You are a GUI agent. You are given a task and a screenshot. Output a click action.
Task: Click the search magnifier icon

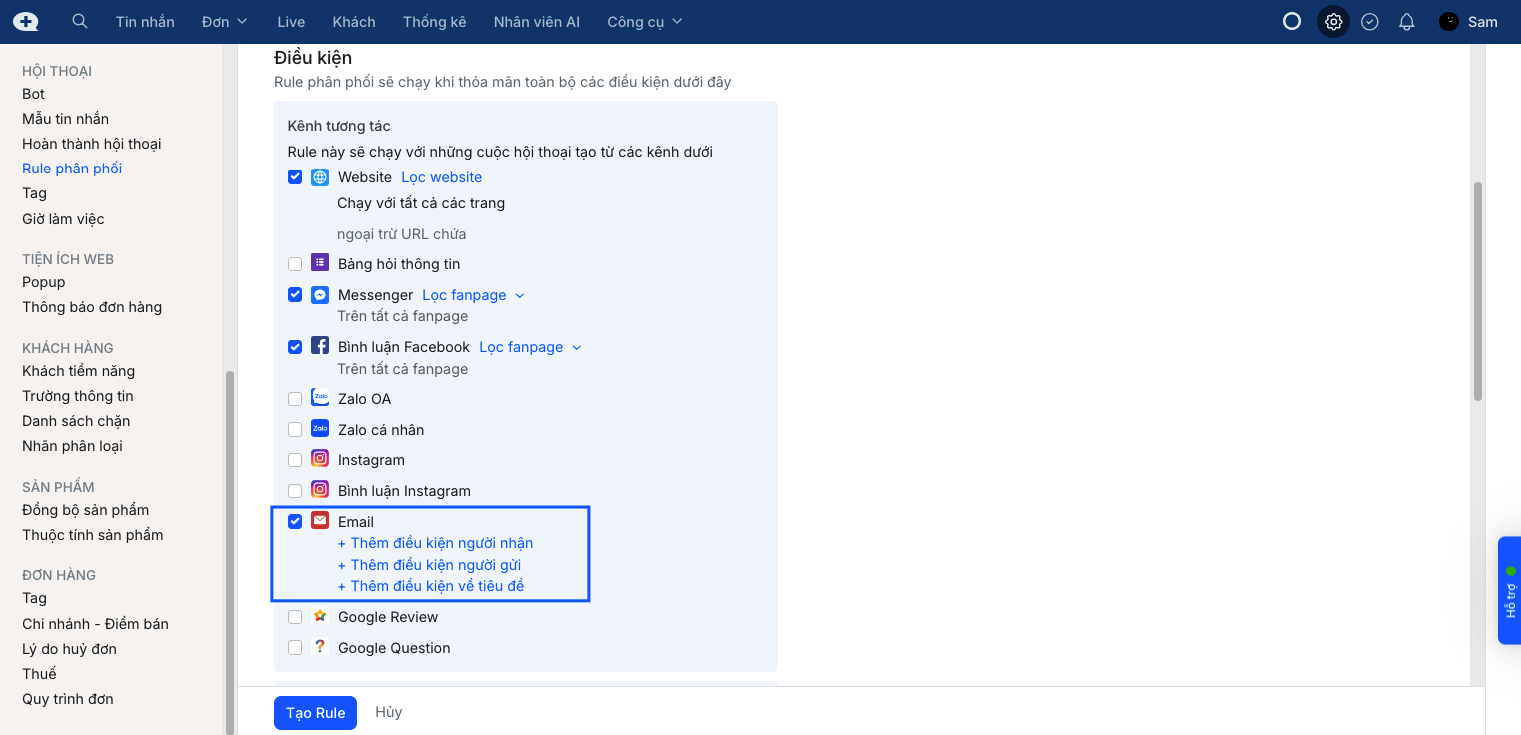tap(80, 21)
